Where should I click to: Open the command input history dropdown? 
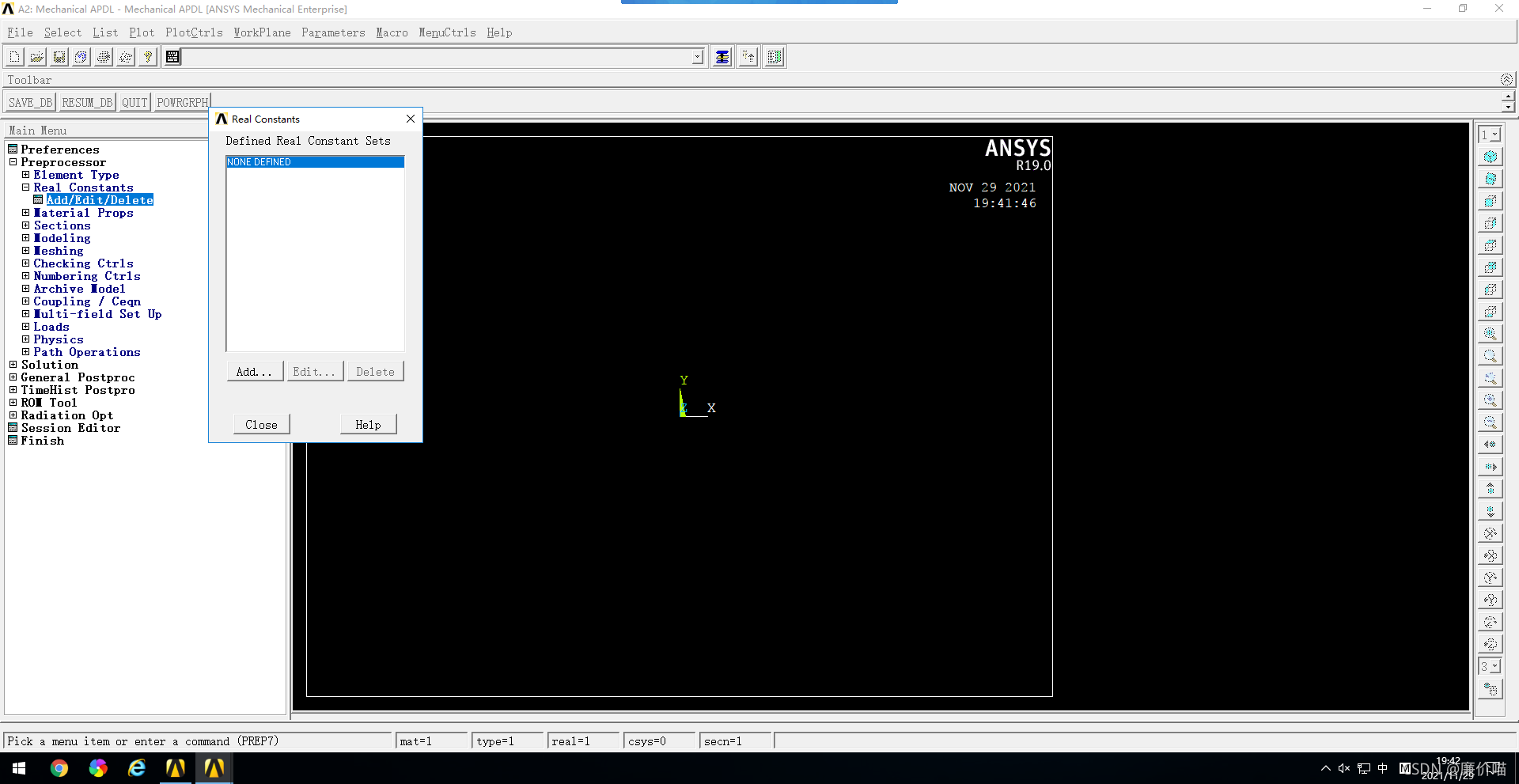pos(697,57)
